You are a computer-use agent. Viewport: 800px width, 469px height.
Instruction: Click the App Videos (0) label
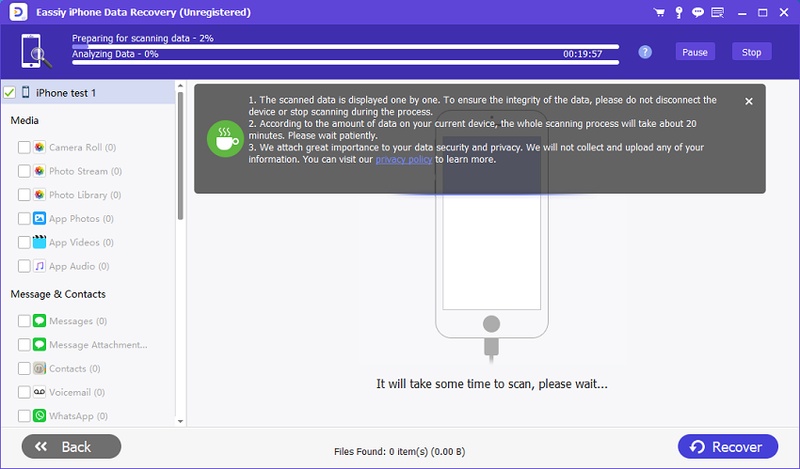point(81,242)
